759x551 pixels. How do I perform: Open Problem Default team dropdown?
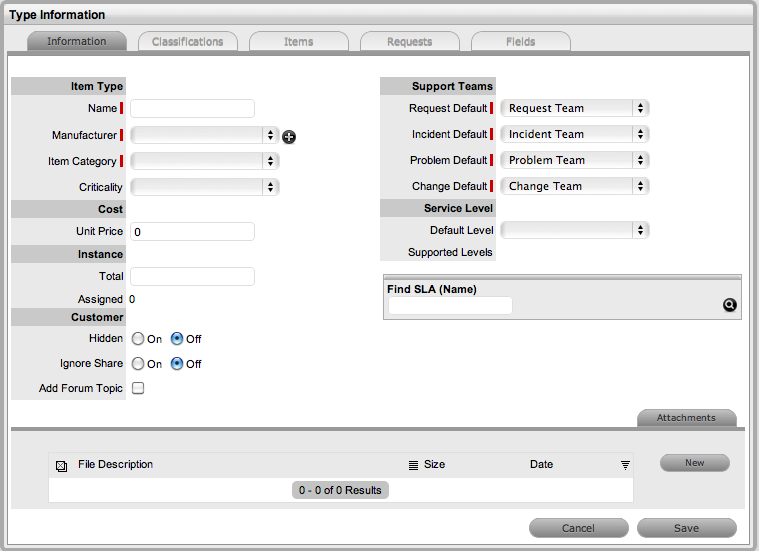coord(575,160)
